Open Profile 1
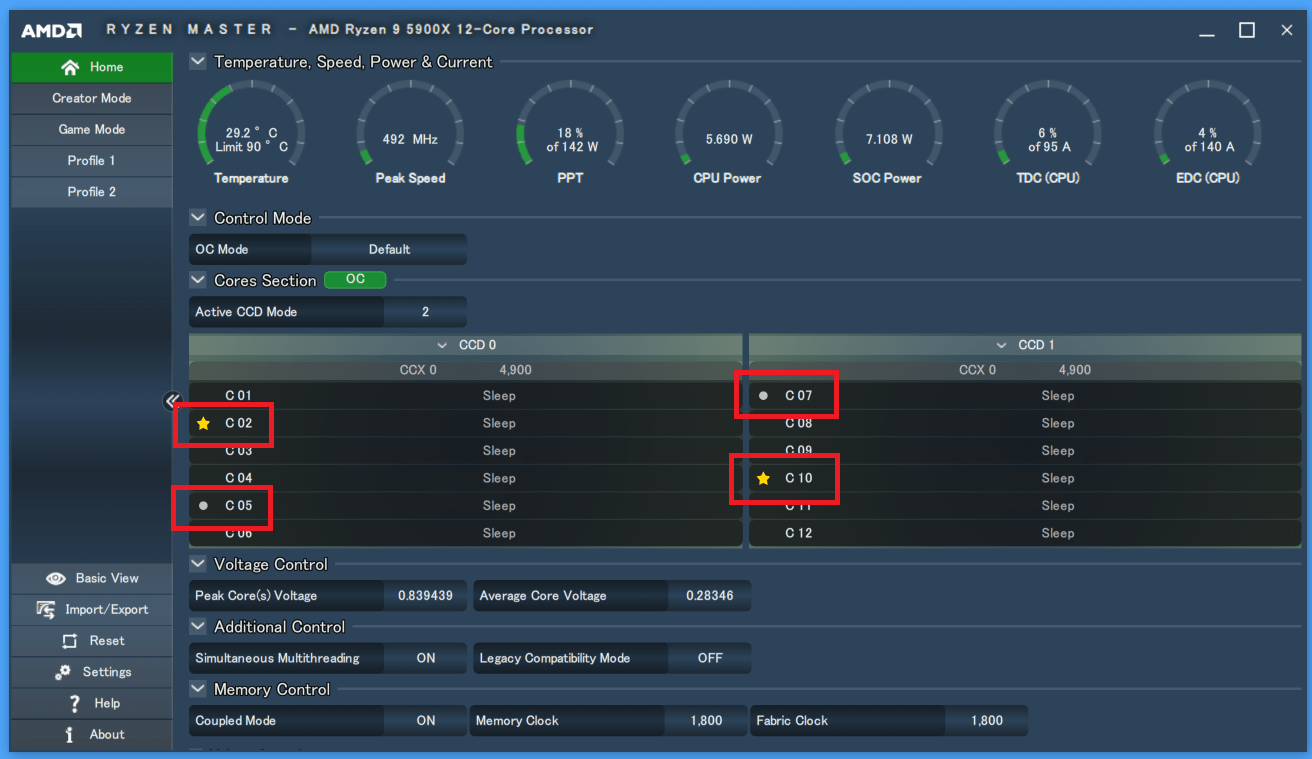Image resolution: width=1312 pixels, height=759 pixels. [x=92, y=160]
